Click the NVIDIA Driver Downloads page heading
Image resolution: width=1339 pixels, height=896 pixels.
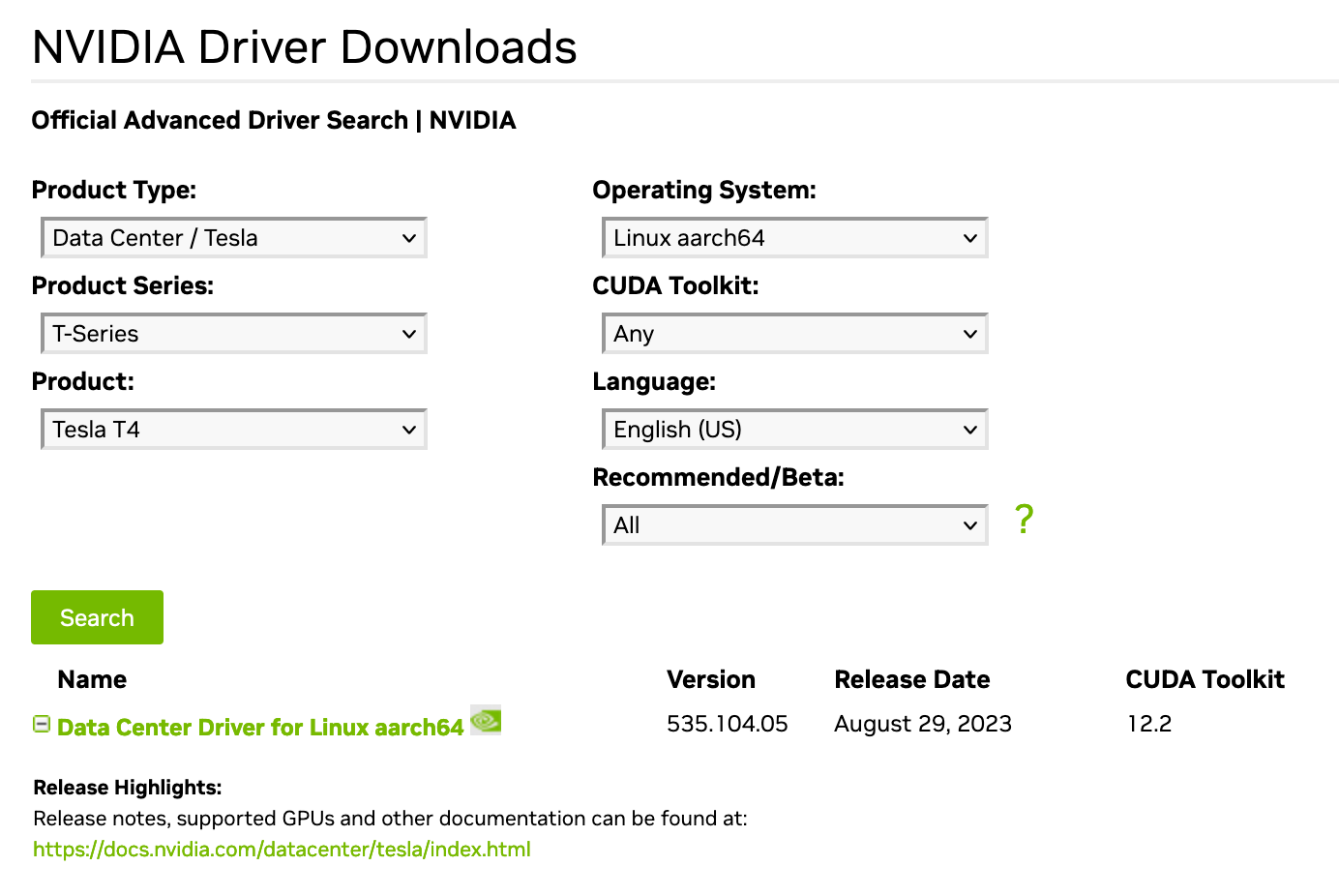point(304,47)
